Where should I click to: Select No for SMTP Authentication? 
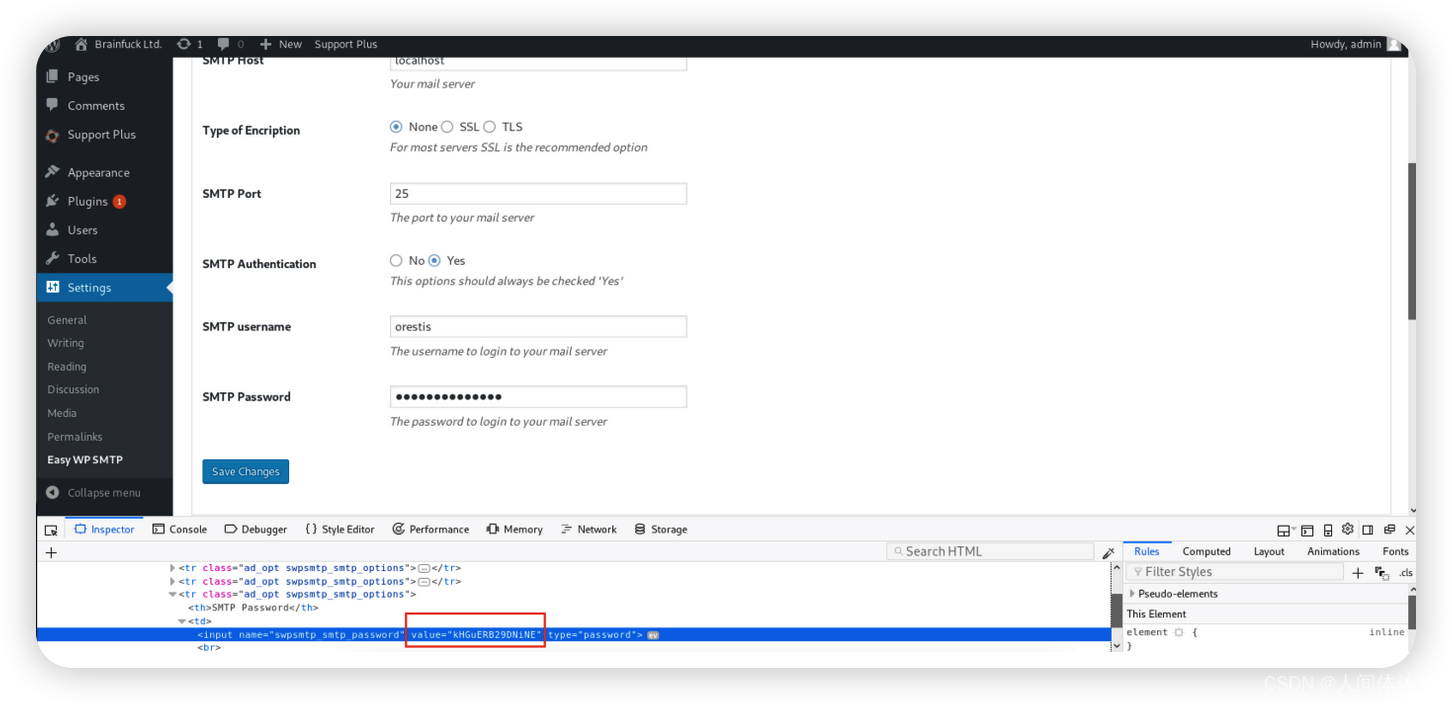pyautogui.click(x=396, y=260)
